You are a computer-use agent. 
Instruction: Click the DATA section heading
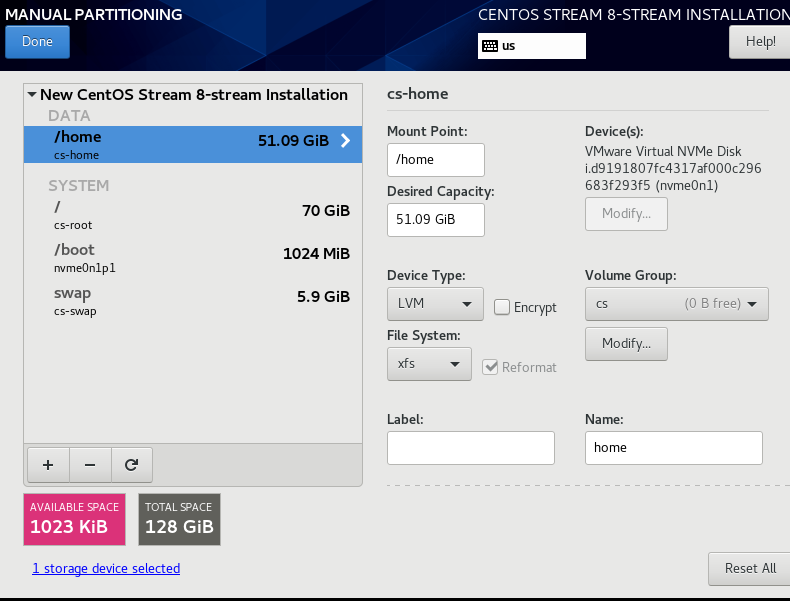70,116
